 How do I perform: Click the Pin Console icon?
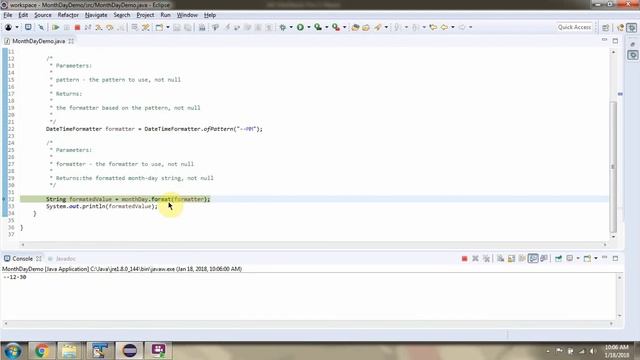tap(558, 258)
